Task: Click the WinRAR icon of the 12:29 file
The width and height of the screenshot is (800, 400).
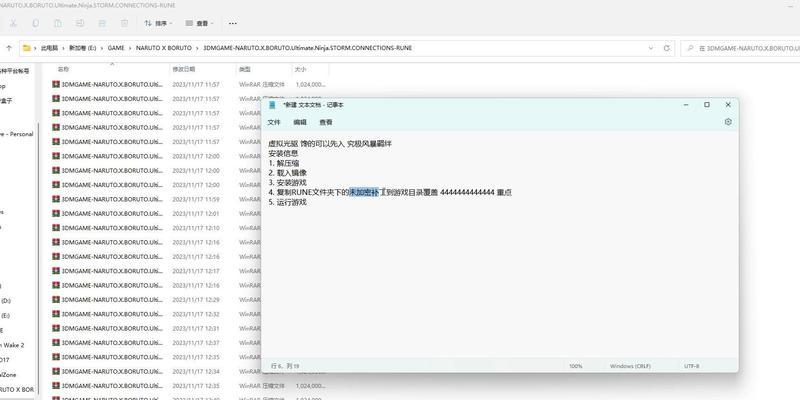Action: (x=56, y=299)
